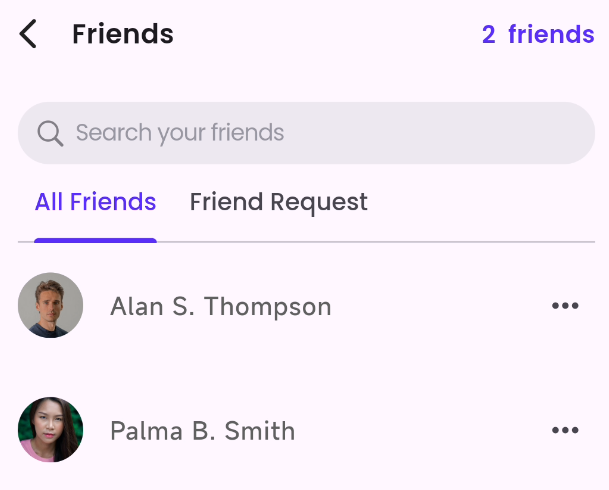Click the "Search your friends" placeholder text
This screenshot has width=609, height=490.
point(180,133)
